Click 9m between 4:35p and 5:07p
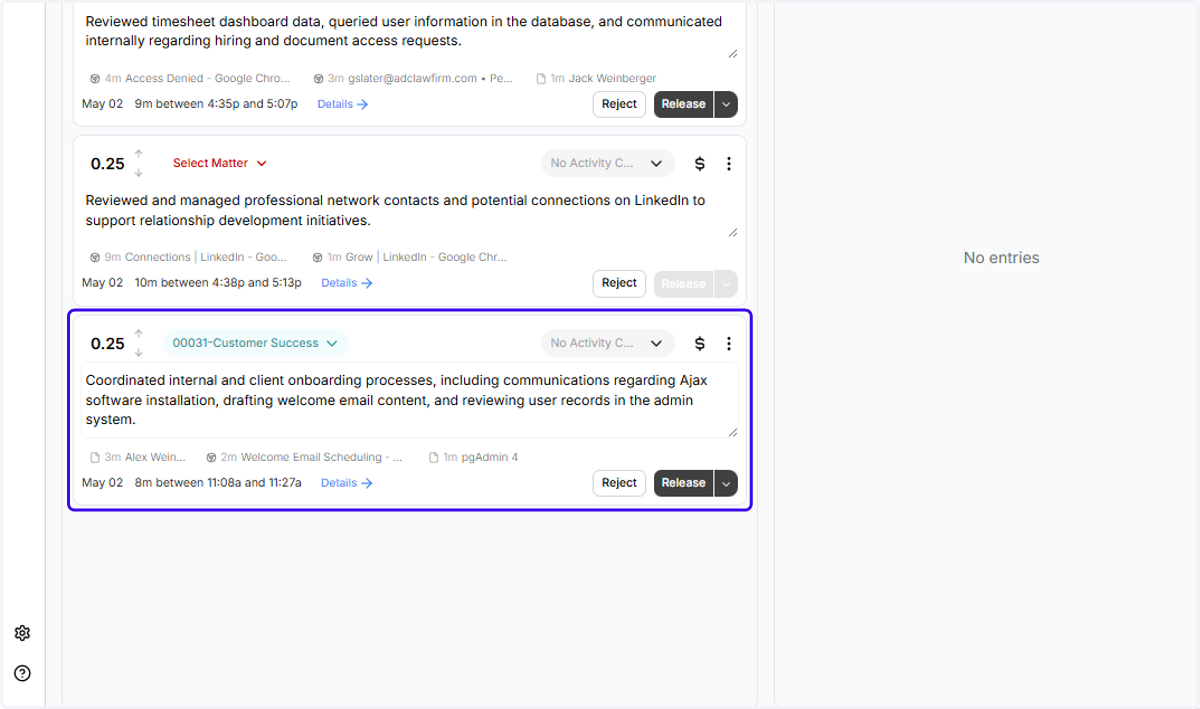 [216, 104]
